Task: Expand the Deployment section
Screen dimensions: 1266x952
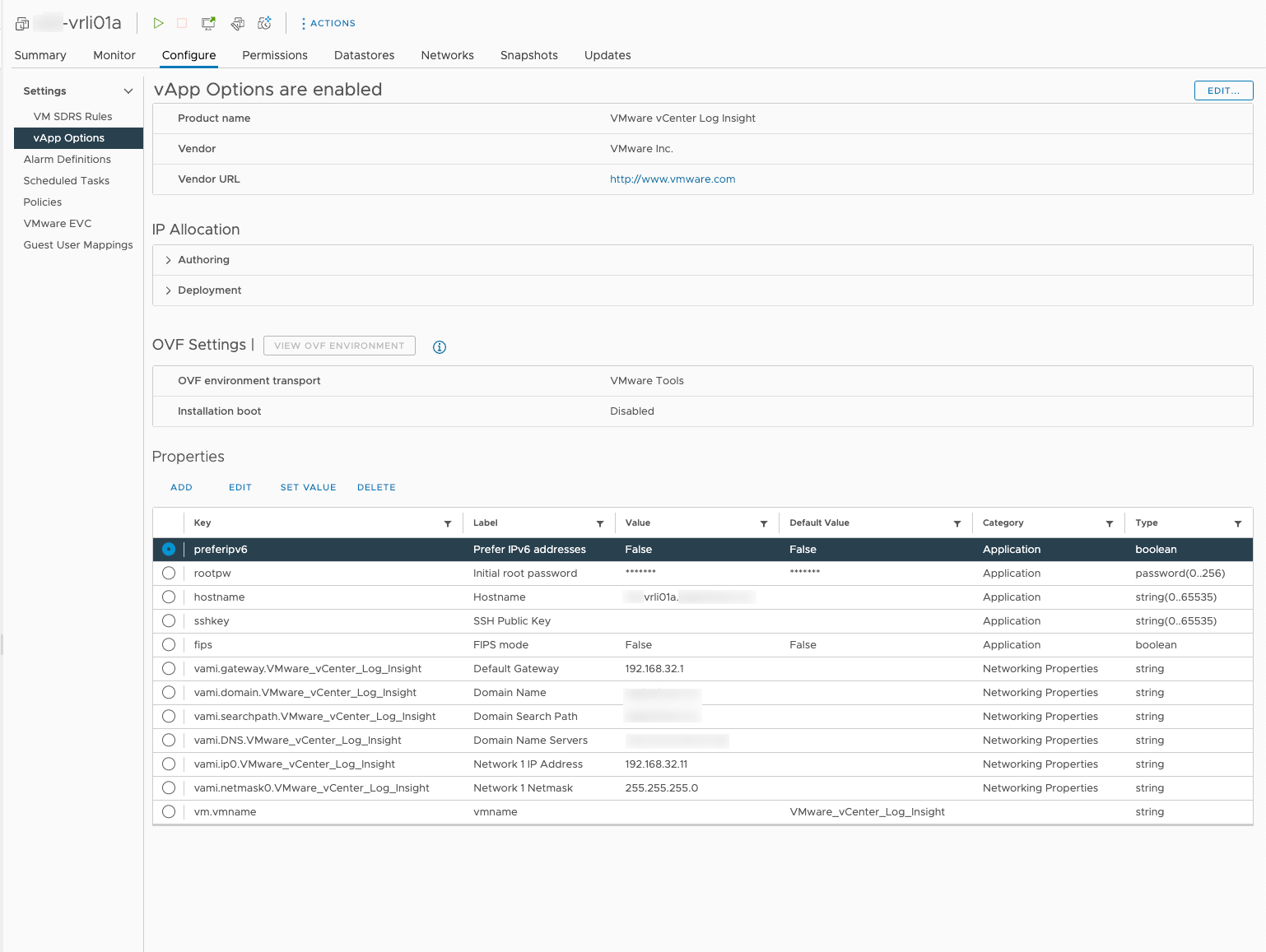Action: [x=168, y=290]
